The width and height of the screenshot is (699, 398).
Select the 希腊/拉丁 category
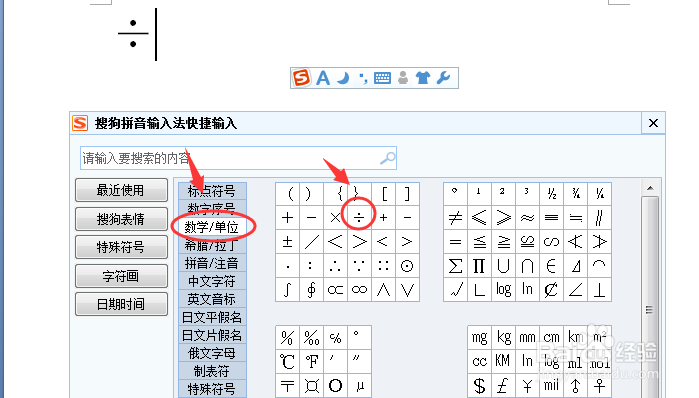212,245
